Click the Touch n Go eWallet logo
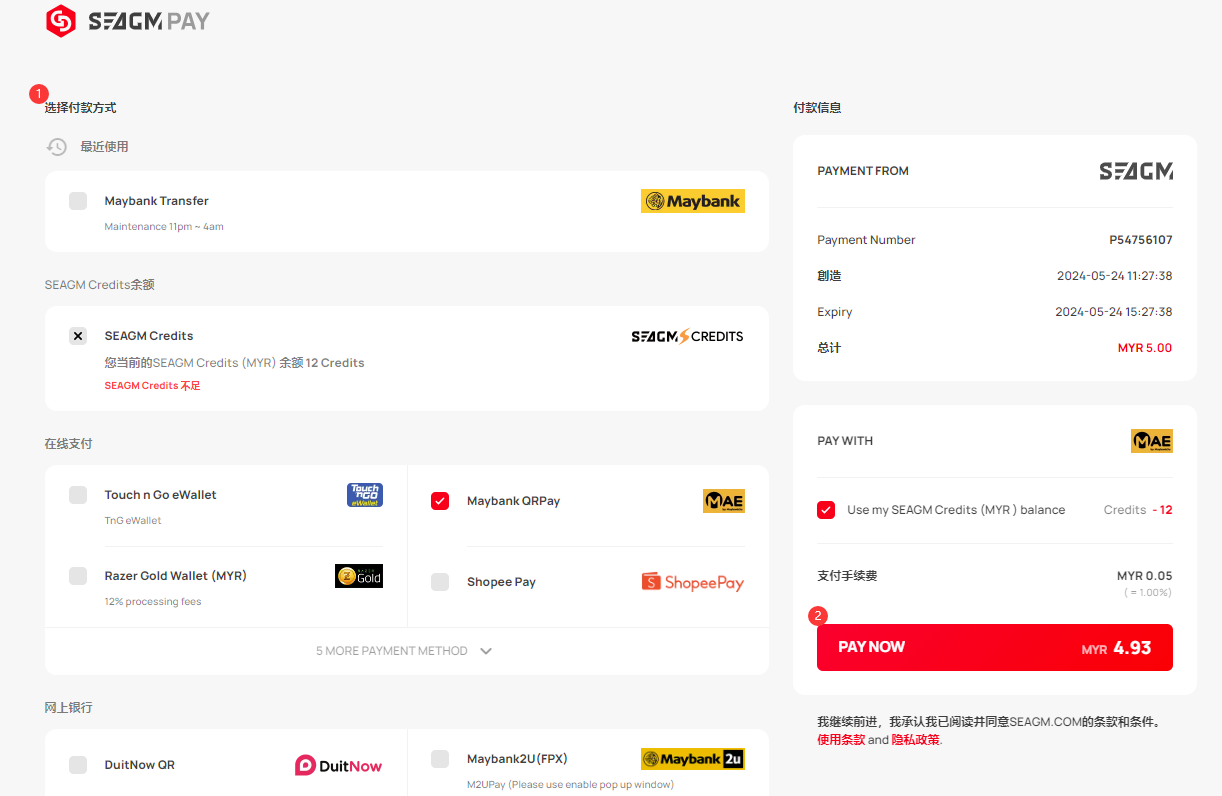Viewport: 1222px width, 796px height. (x=365, y=495)
